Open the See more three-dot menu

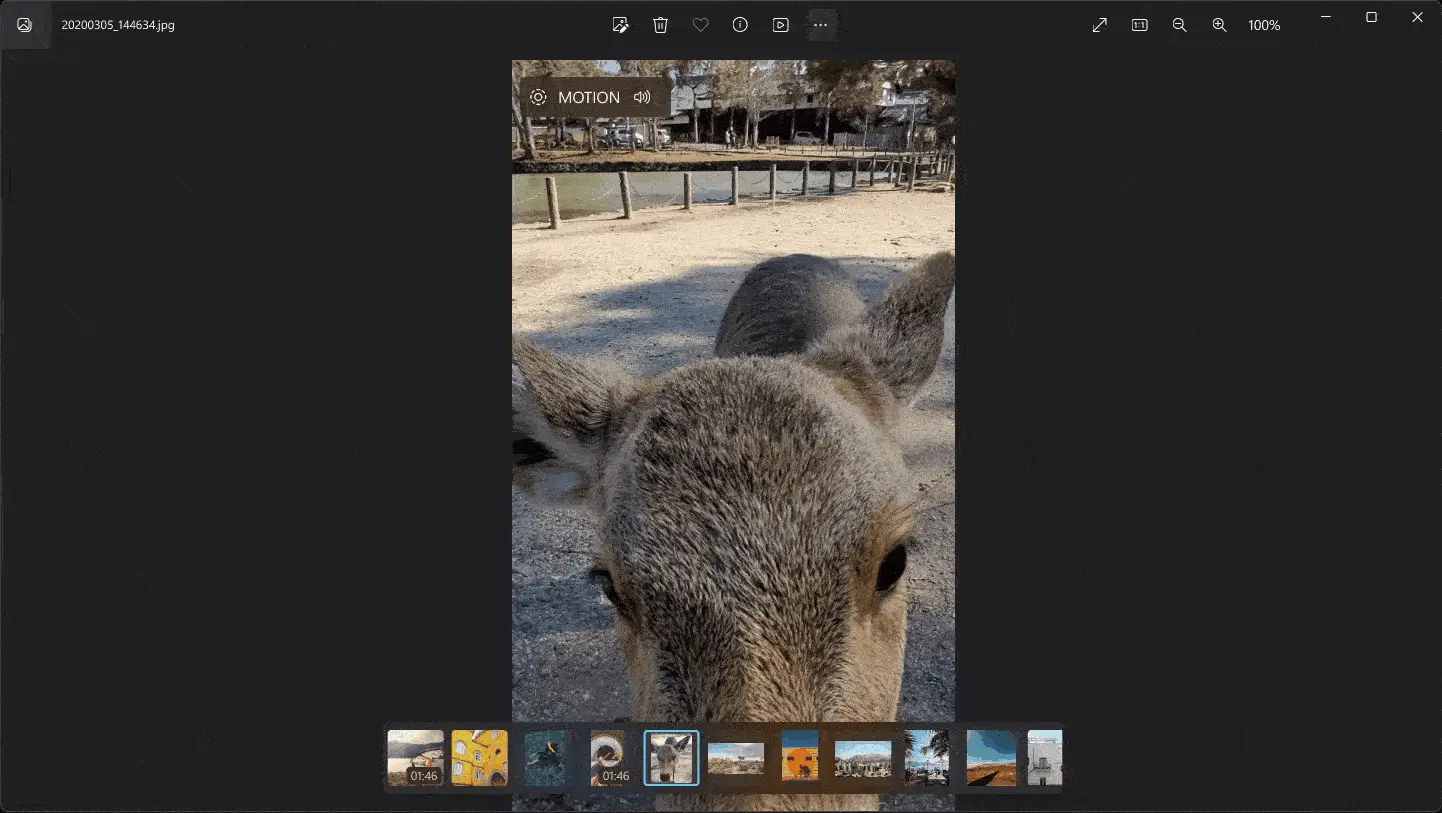821,25
